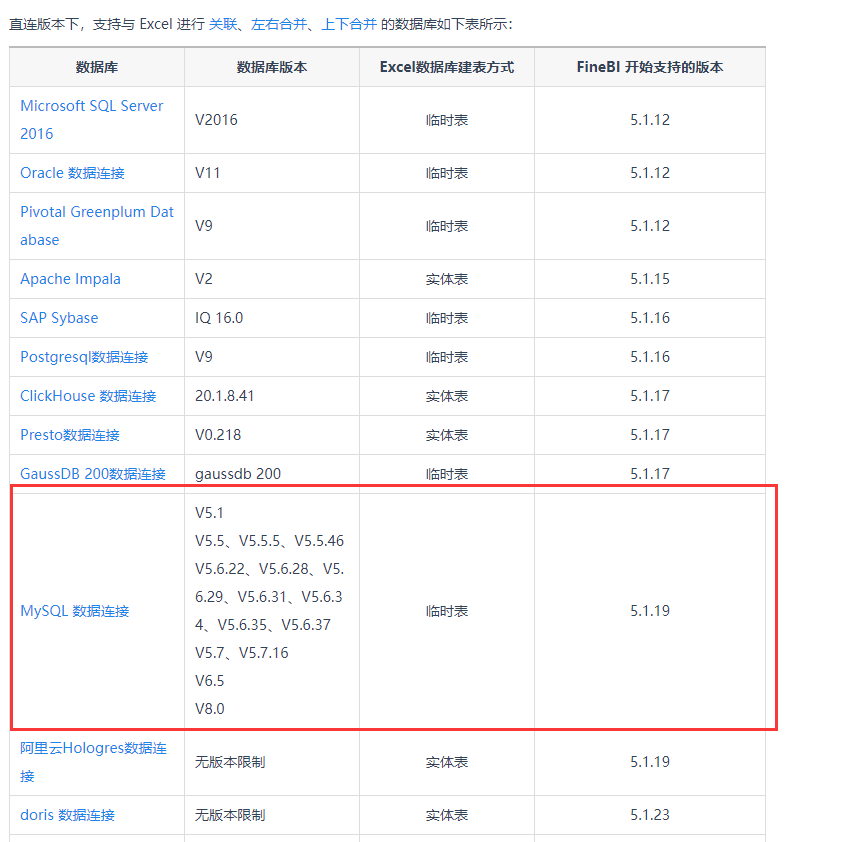
Task: Open Oracle 数据连接 link
Action: [72, 173]
